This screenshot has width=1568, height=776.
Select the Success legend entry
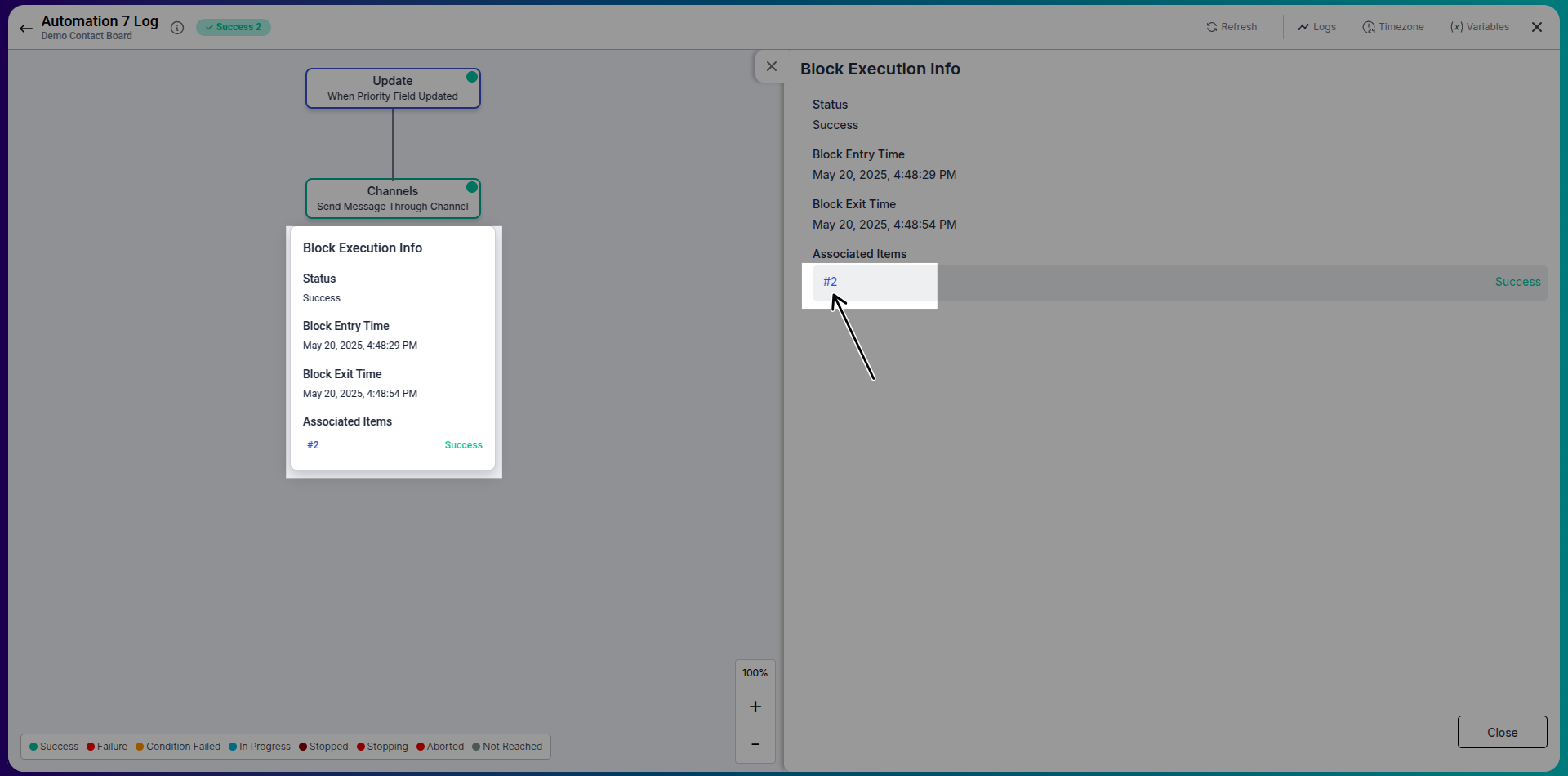tap(54, 747)
